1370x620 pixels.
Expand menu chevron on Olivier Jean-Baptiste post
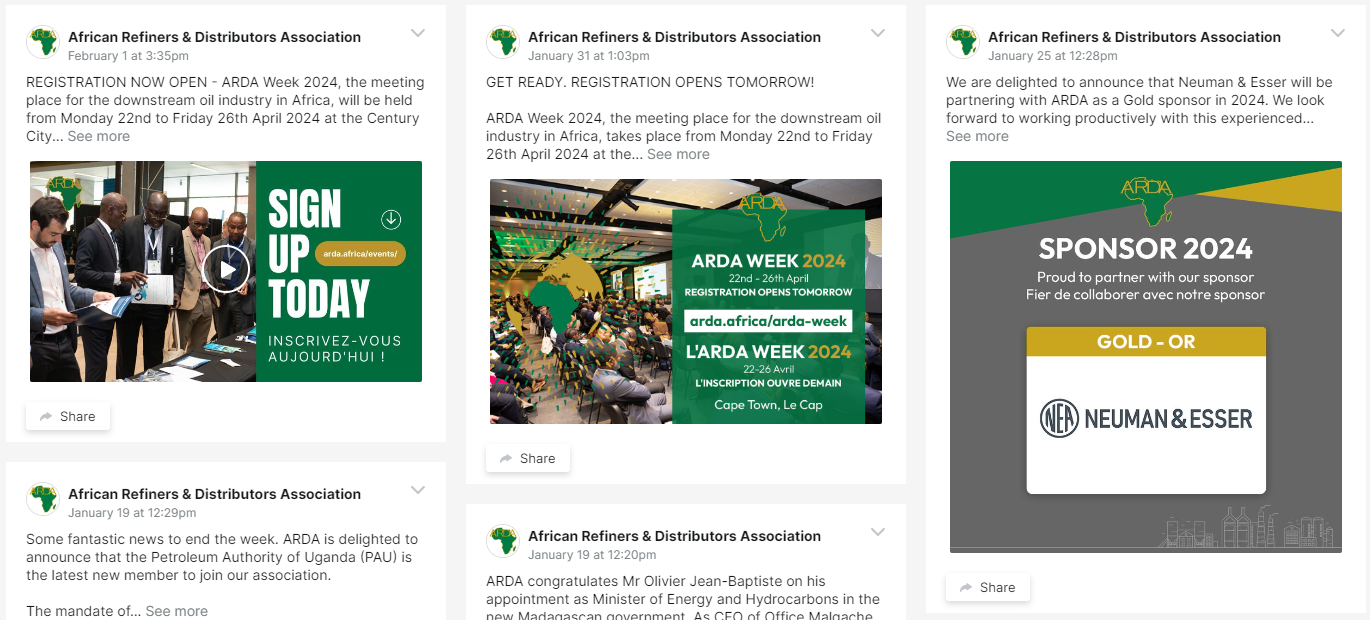click(x=878, y=532)
